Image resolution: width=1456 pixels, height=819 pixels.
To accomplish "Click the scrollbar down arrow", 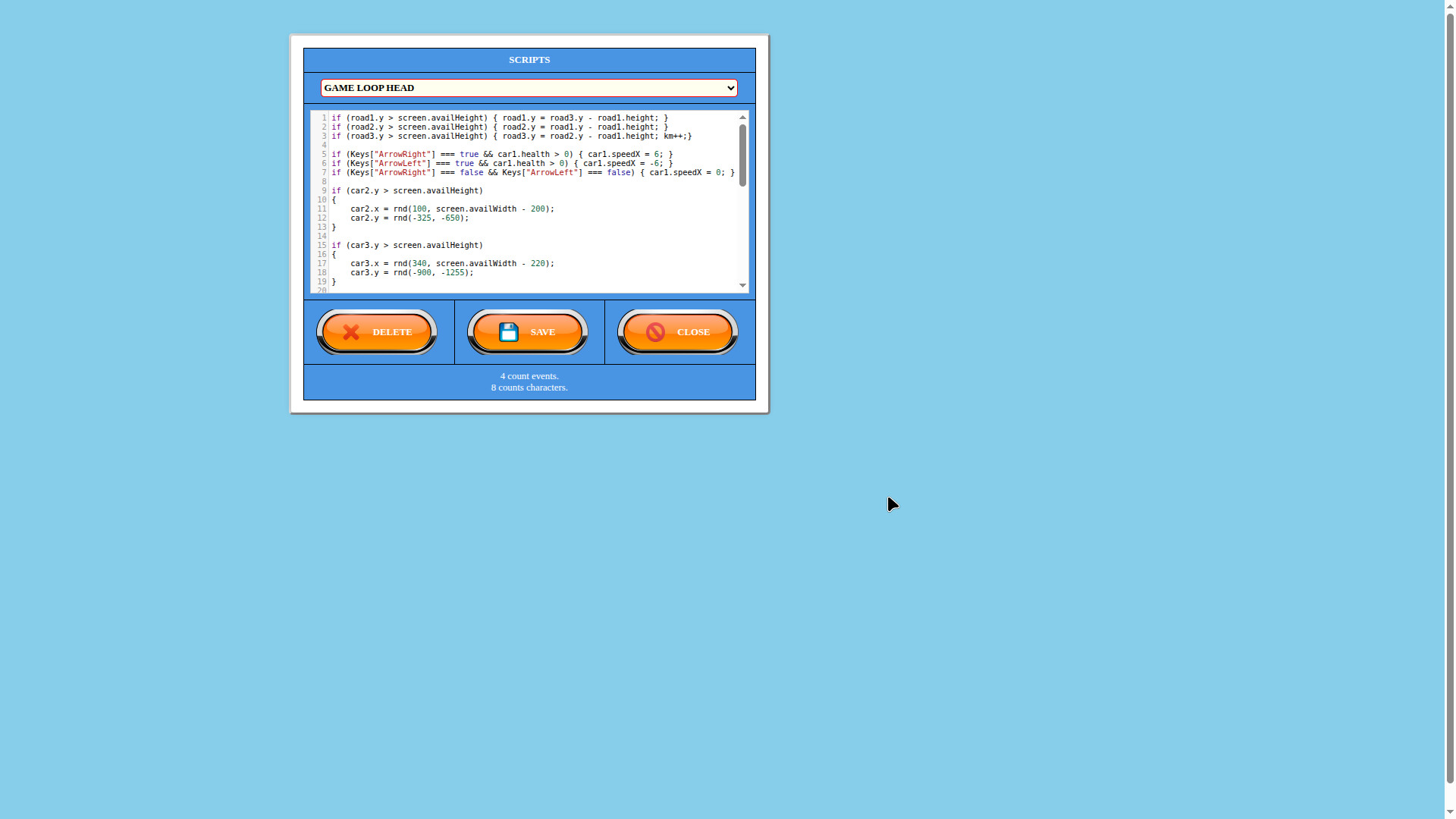I will (742, 285).
